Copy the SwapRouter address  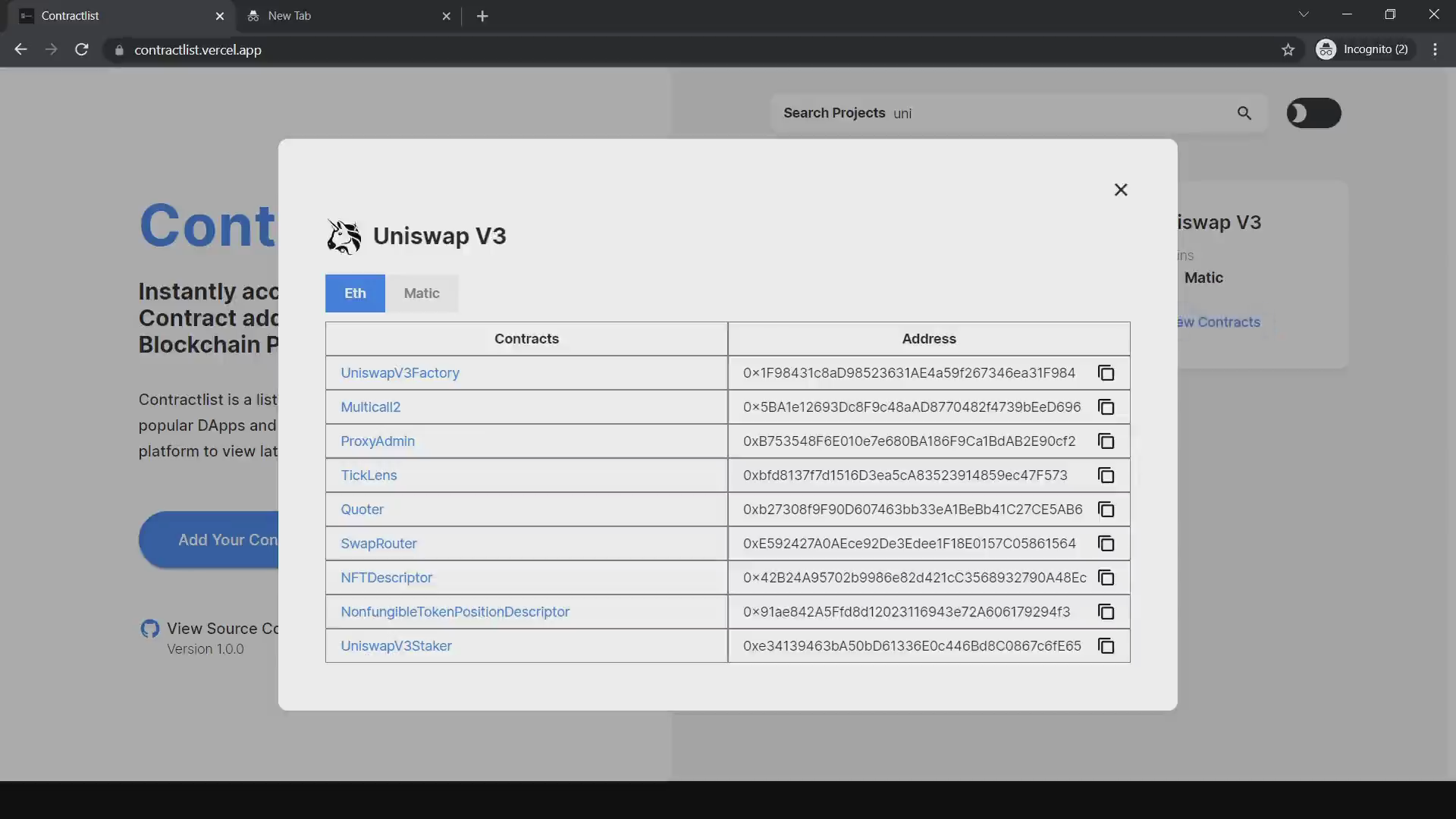pos(1106,544)
